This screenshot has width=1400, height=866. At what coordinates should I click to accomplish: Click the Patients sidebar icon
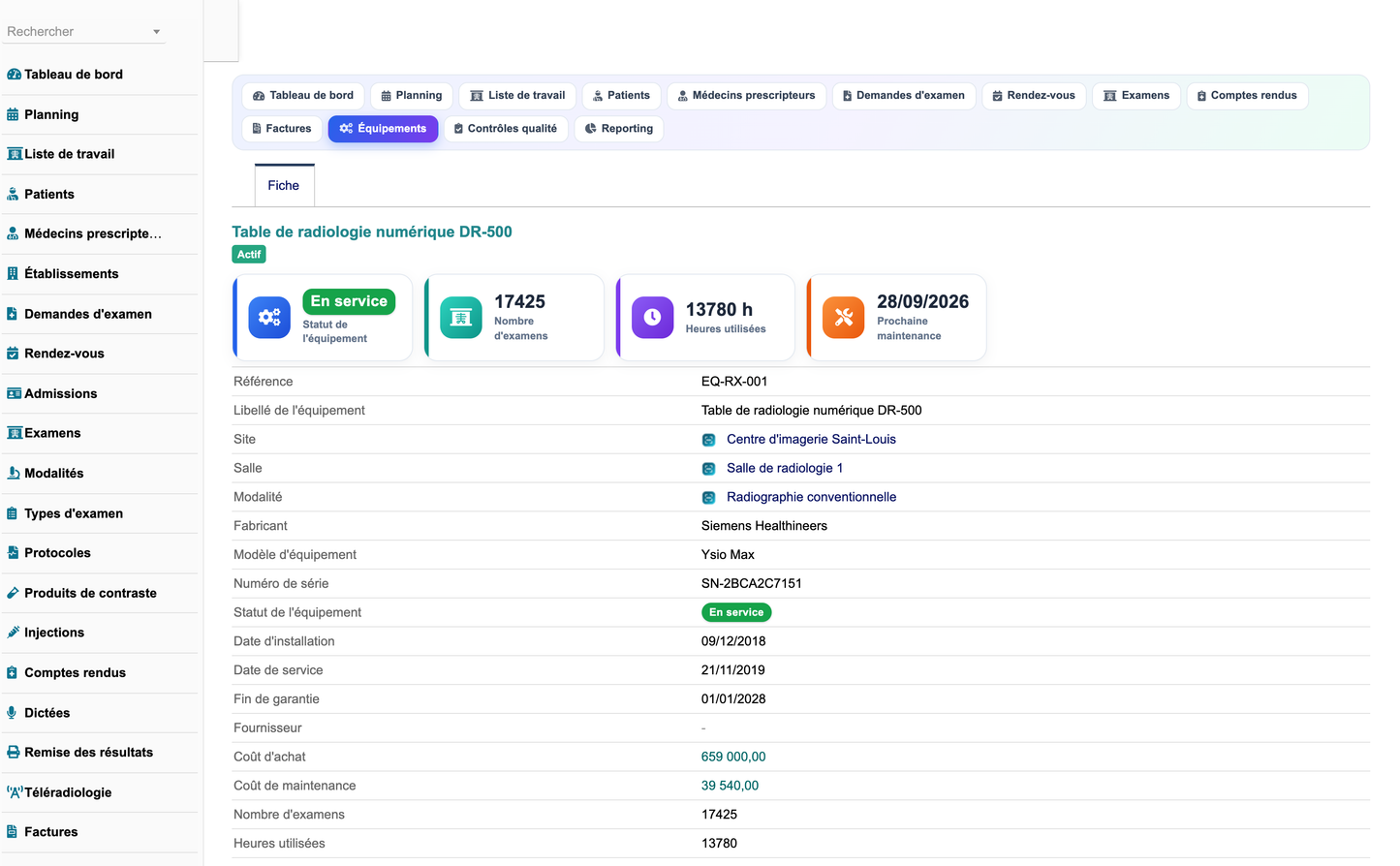tap(13, 194)
